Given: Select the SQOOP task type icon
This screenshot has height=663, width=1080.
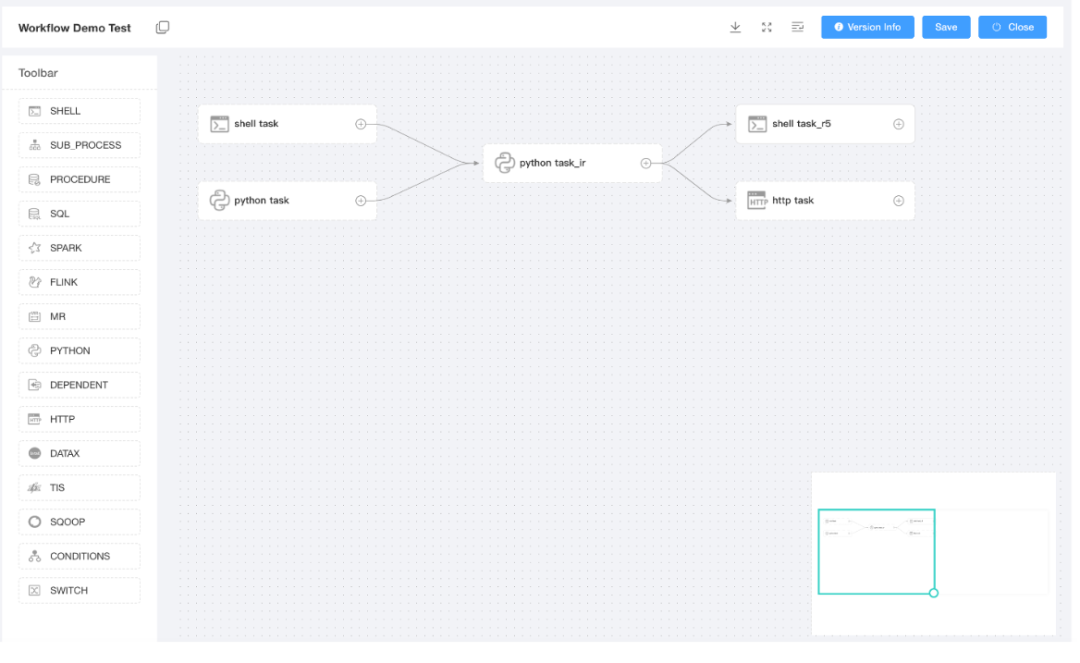Looking at the screenshot, I should pyautogui.click(x=35, y=522).
